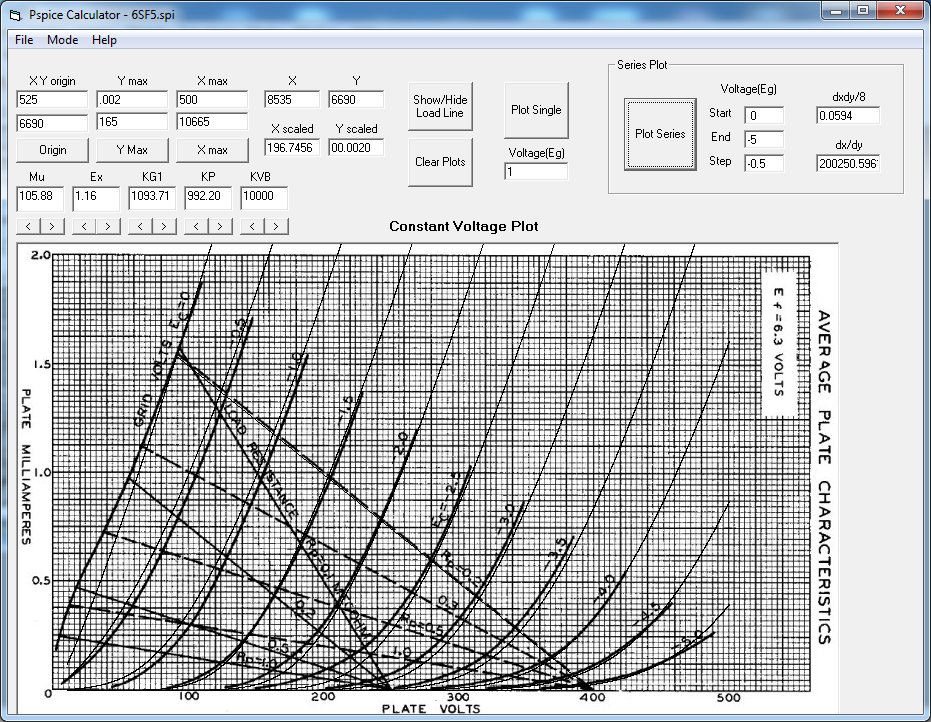Viewport: 931px width, 722px height.
Task: Close the Pspice Calculator window
Action: pyautogui.click(x=900, y=11)
